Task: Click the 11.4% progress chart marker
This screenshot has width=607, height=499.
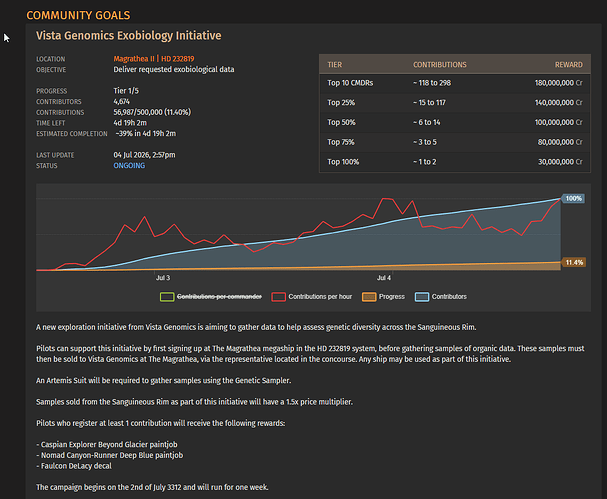Action: pyautogui.click(x=574, y=262)
